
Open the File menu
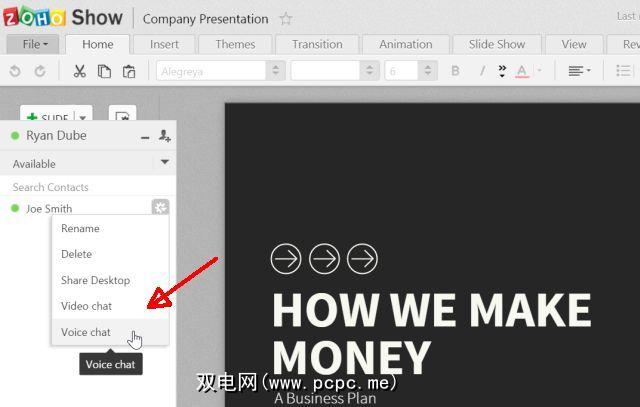click(34, 44)
